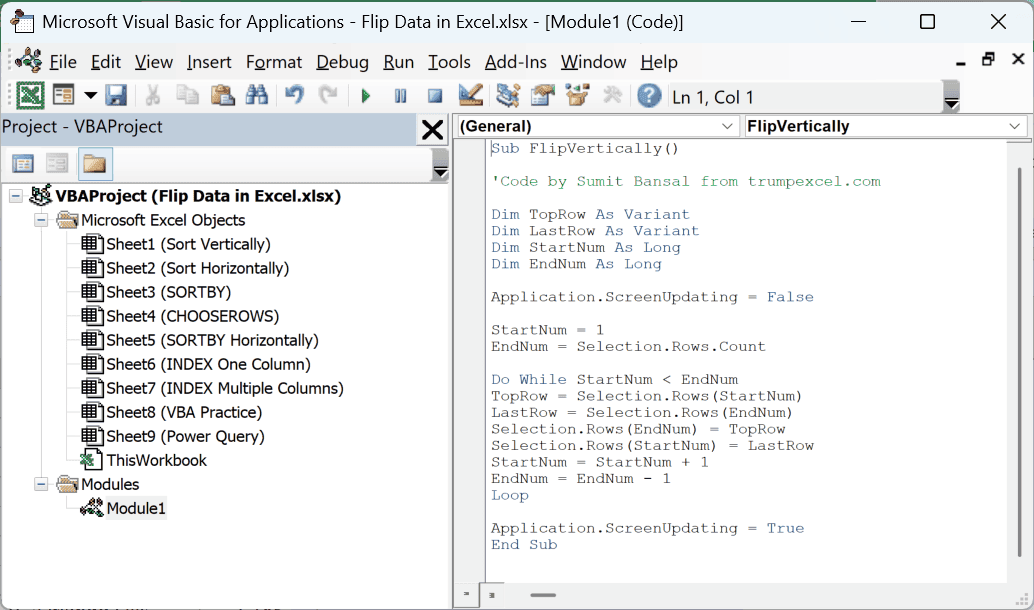Viewport: 1034px width, 610px height.
Task: Minimize the Module1 code window
Action: [x=961, y=62]
